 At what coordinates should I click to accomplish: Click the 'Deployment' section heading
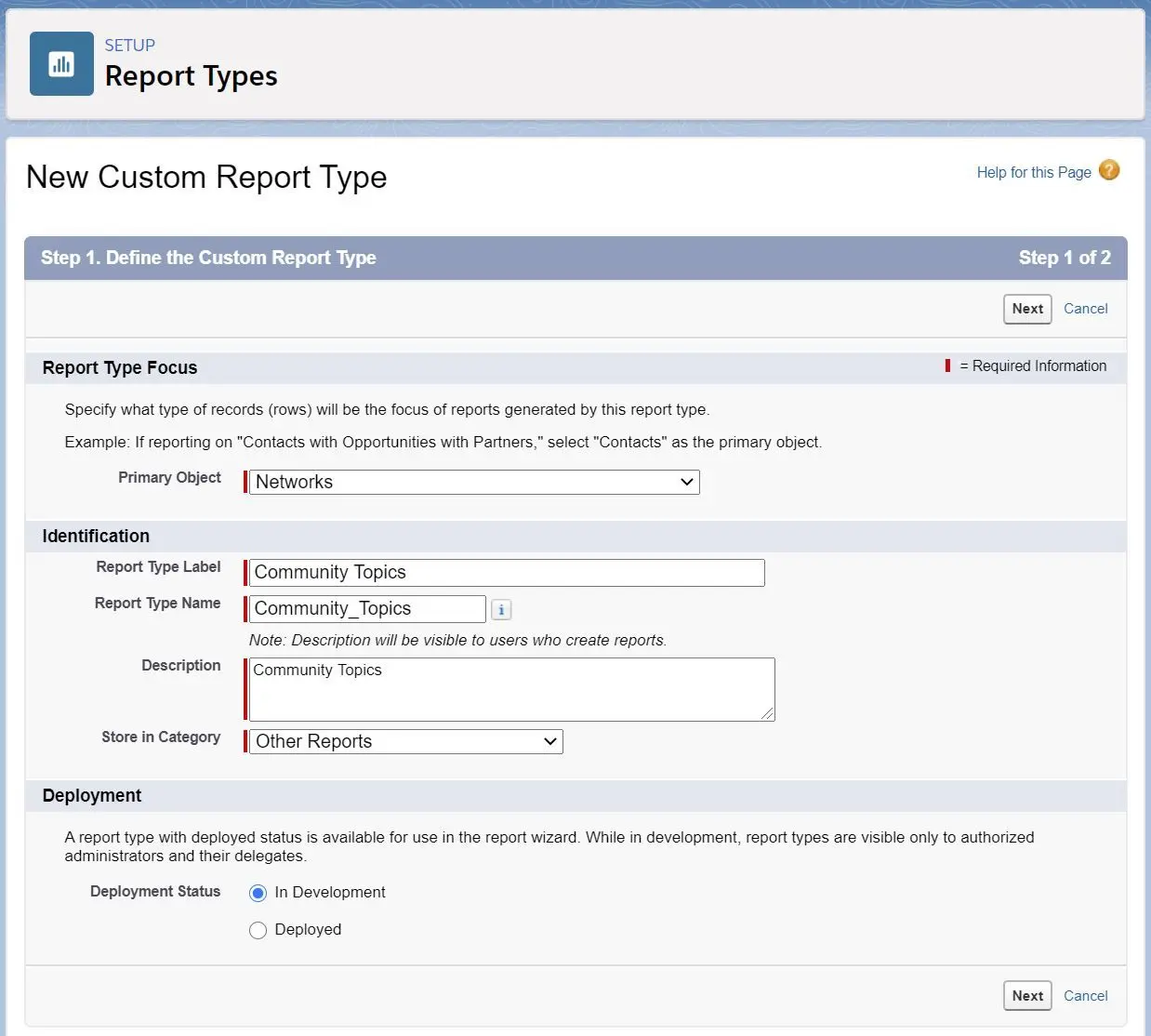coord(92,795)
